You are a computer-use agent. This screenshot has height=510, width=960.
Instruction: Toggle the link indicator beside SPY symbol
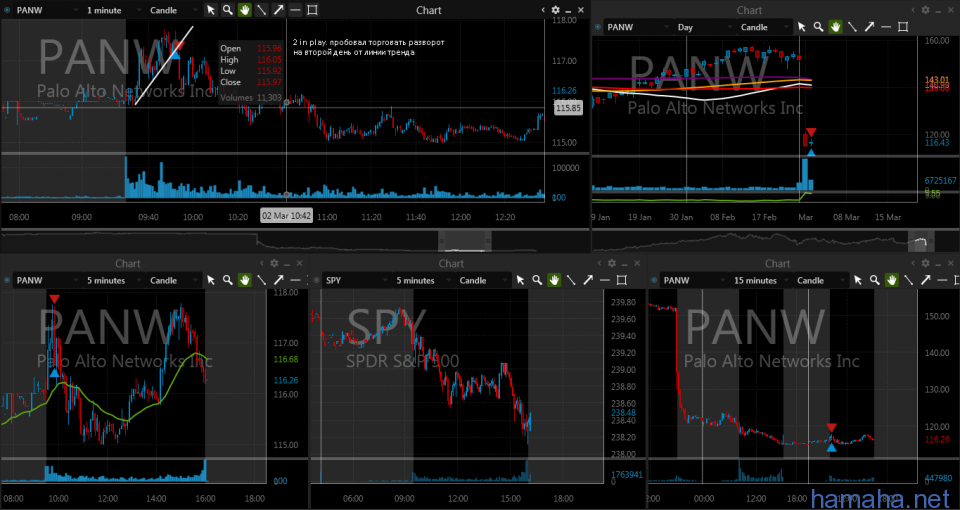click(318, 281)
